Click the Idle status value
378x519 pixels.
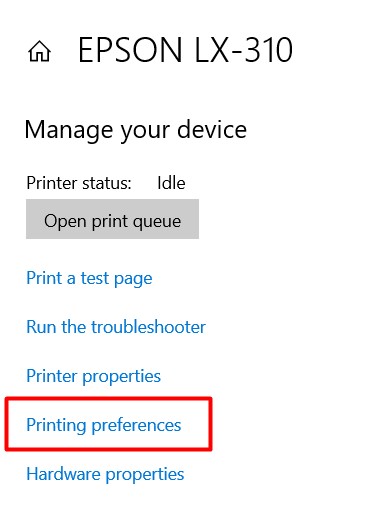click(x=171, y=183)
